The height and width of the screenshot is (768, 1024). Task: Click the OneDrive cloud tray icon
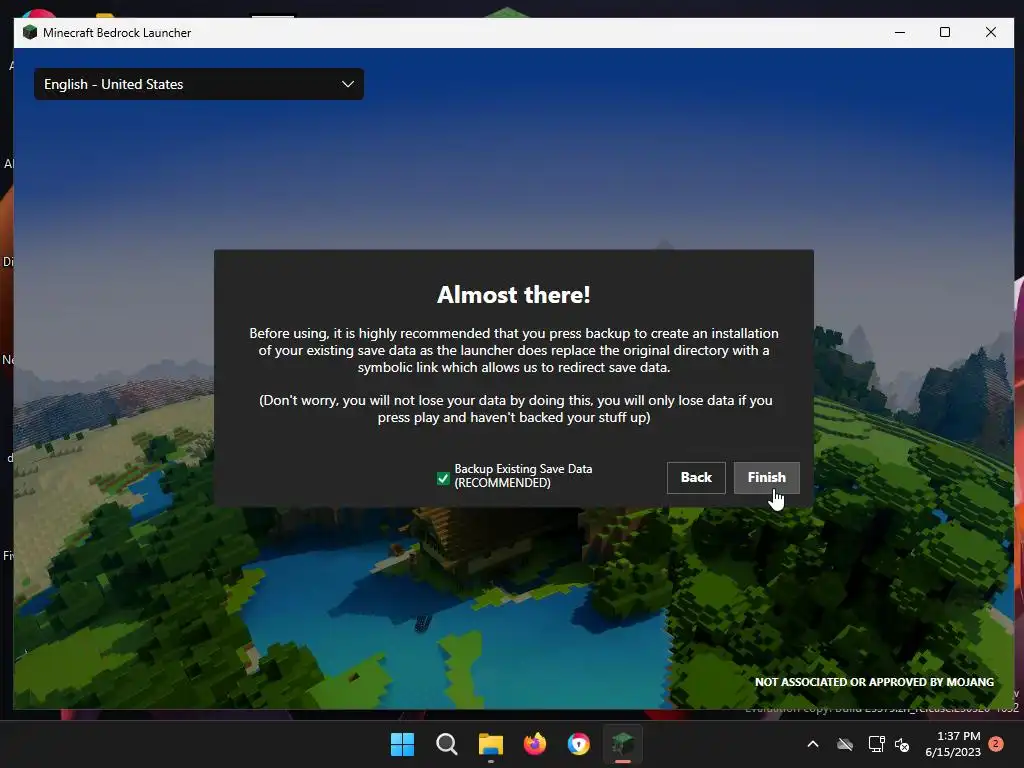(845, 744)
